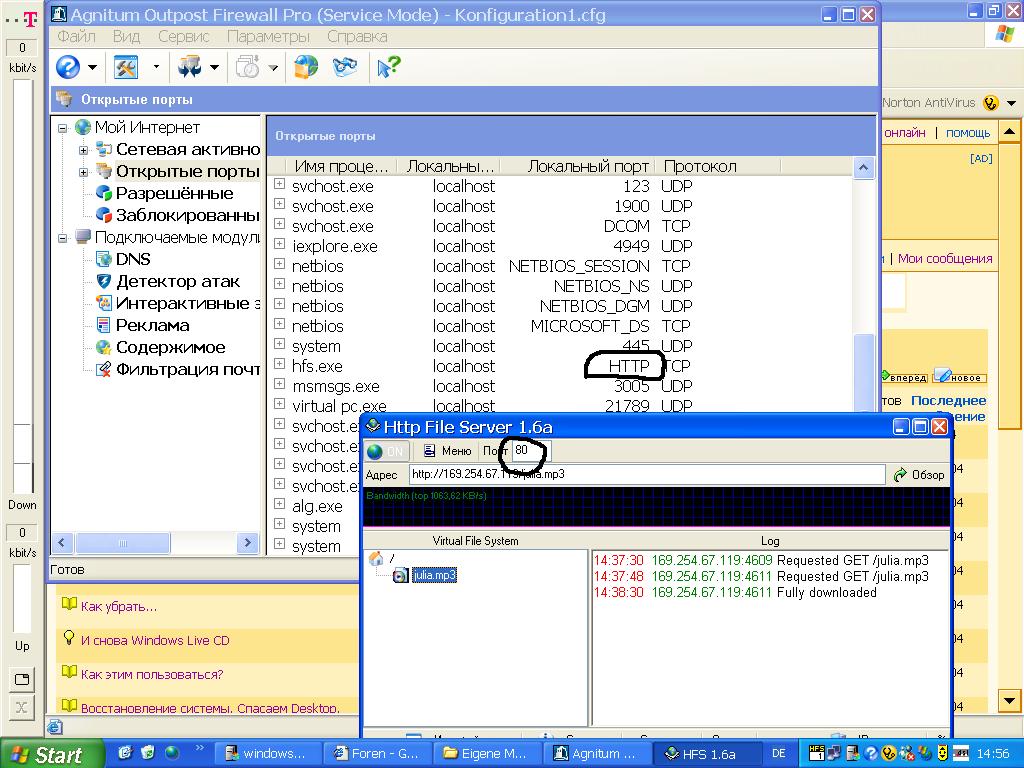The height and width of the screenshot is (768, 1024).
Task: Select Разрешённые in the tree
Action: pos(174,193)
